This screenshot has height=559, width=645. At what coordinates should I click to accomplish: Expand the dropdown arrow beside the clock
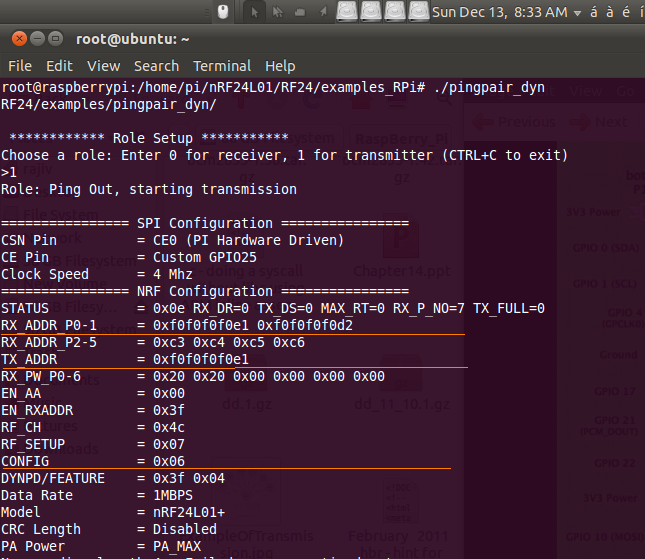tap(577, 13)
